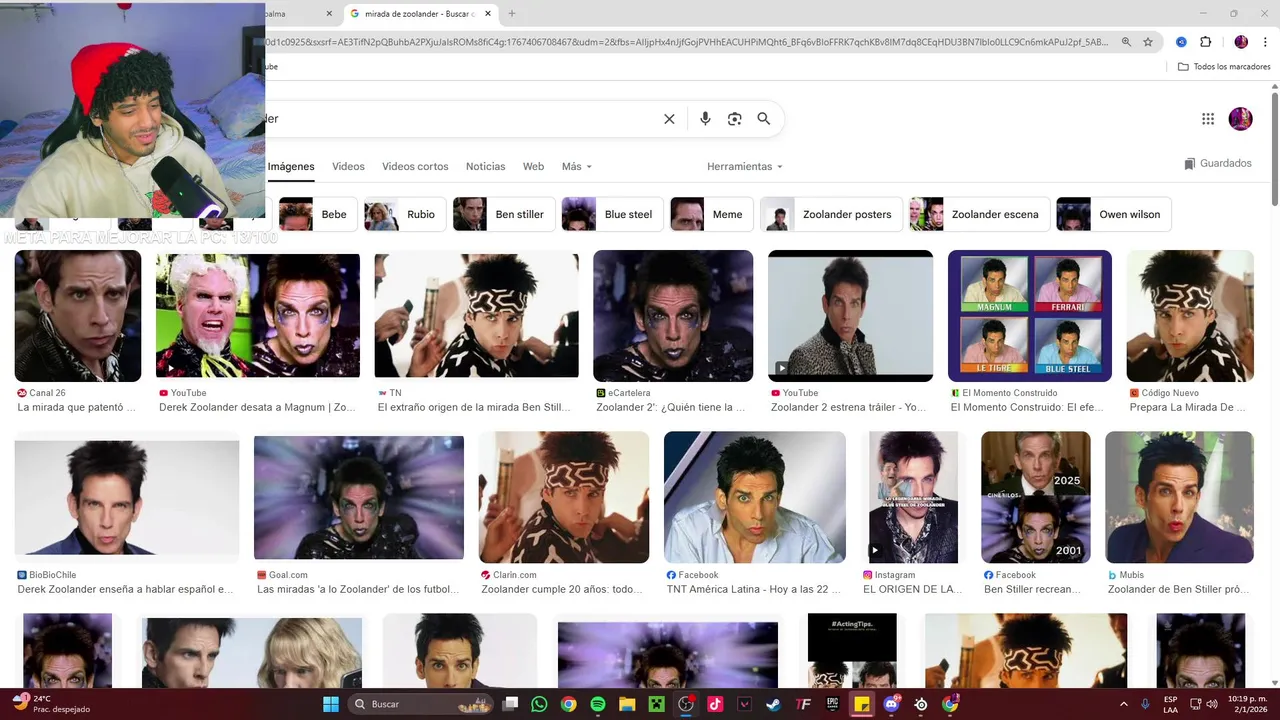Image resolution: width=1280 pixels, height=720 pixels.
Task: Bookmark this page with the star icon
Action: [x=1148, y=42]
